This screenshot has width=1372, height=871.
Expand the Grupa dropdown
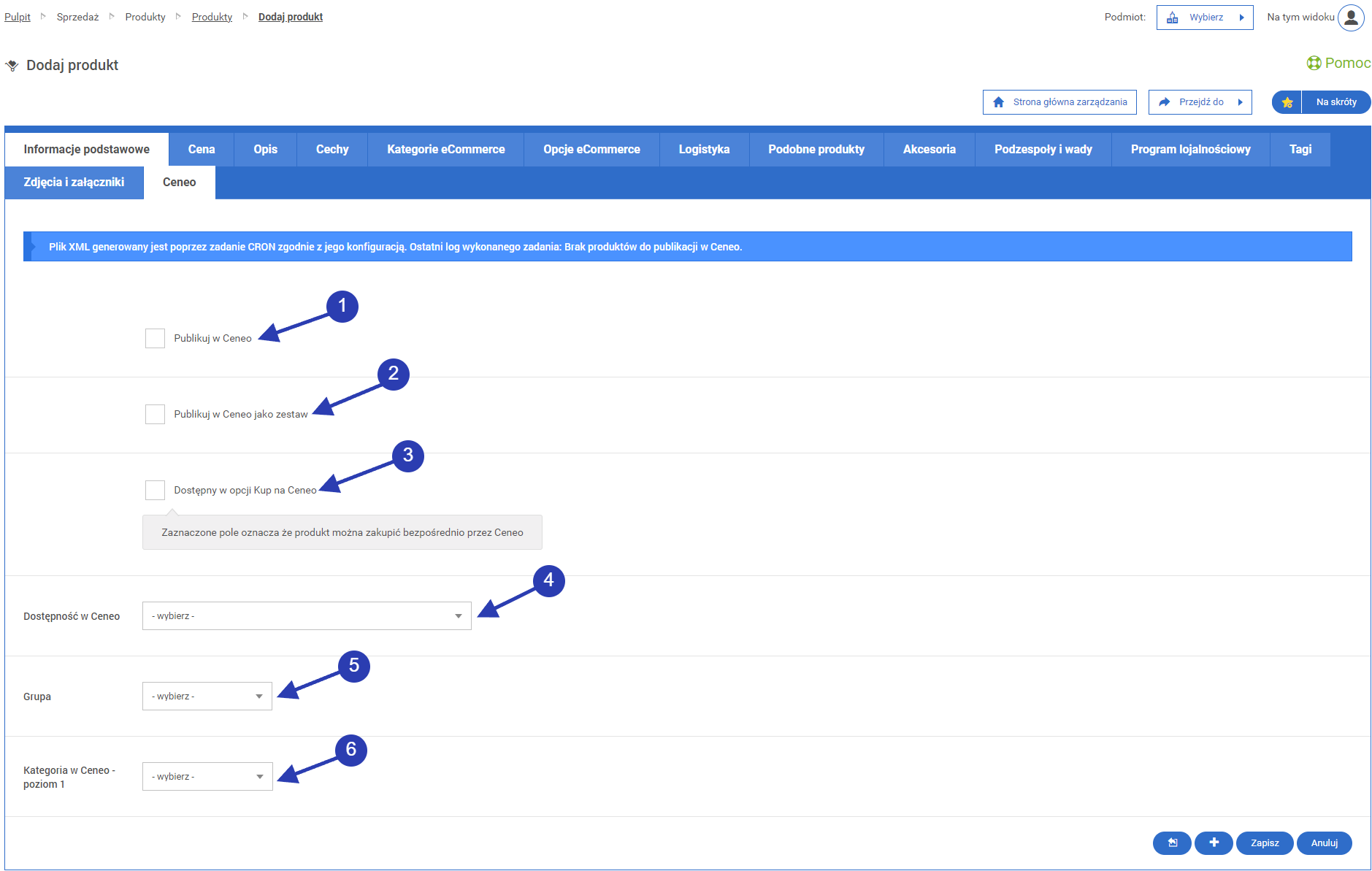click(x=207, y=697)
